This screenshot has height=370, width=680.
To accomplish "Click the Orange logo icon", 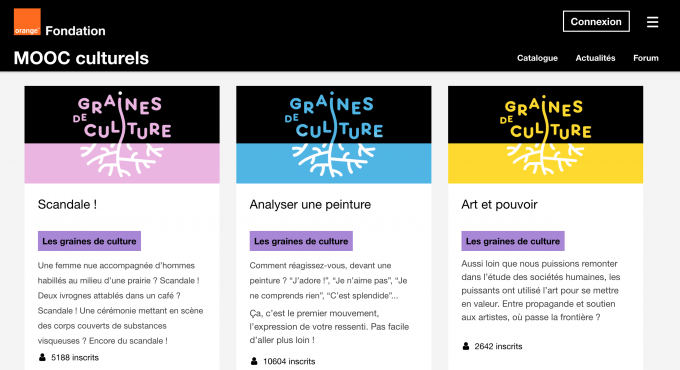I will (x=27, y=21).
